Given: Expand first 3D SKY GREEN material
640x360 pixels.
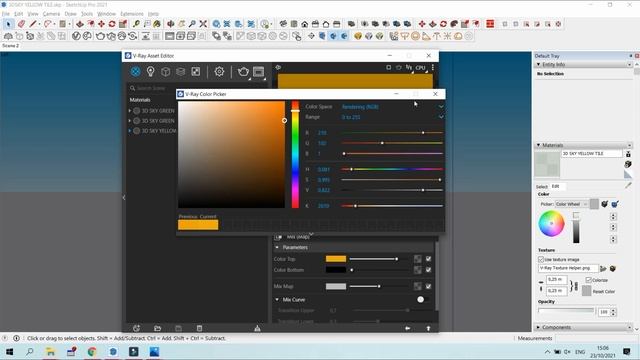Looking at the screenshot, I should pos(130,111).
